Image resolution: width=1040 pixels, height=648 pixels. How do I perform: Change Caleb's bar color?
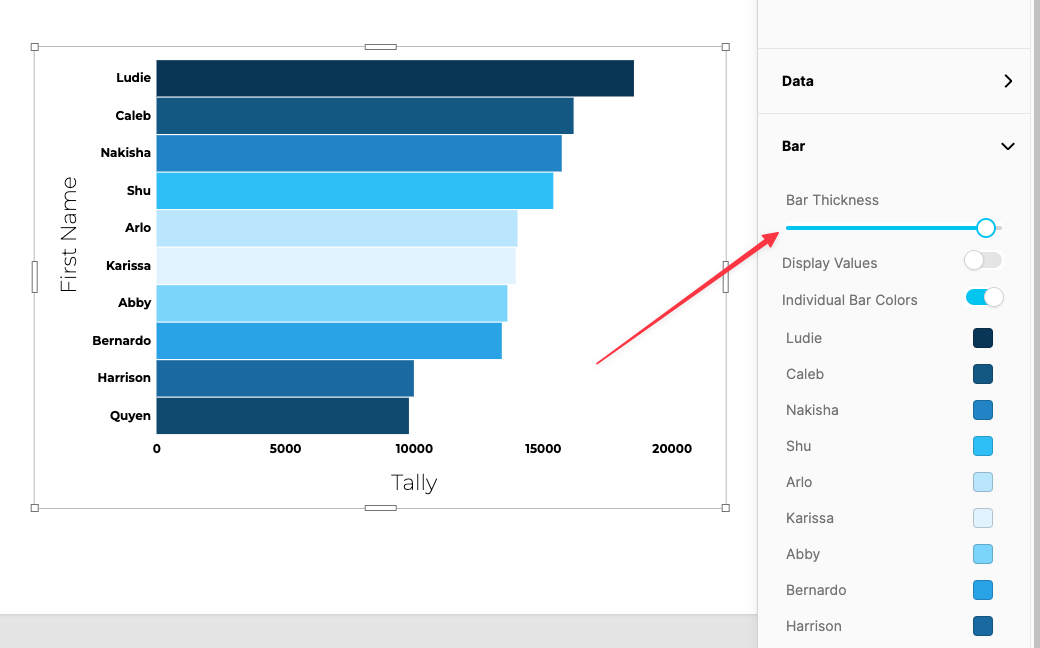point(982,374)
